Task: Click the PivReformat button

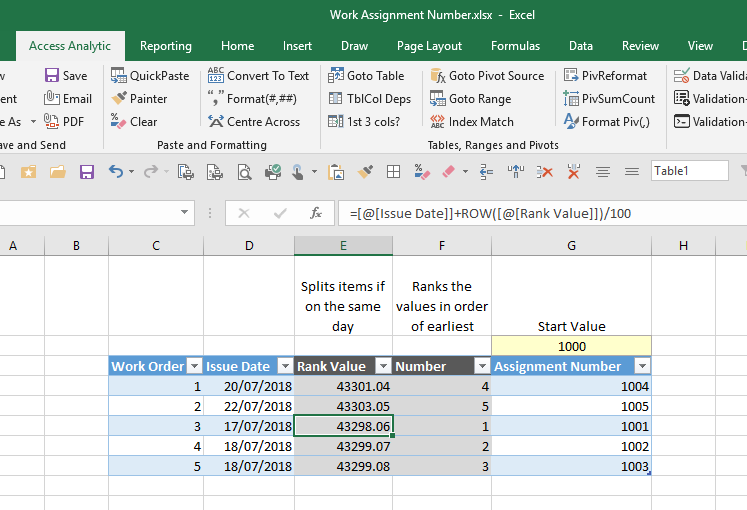Action: (605, 76)
